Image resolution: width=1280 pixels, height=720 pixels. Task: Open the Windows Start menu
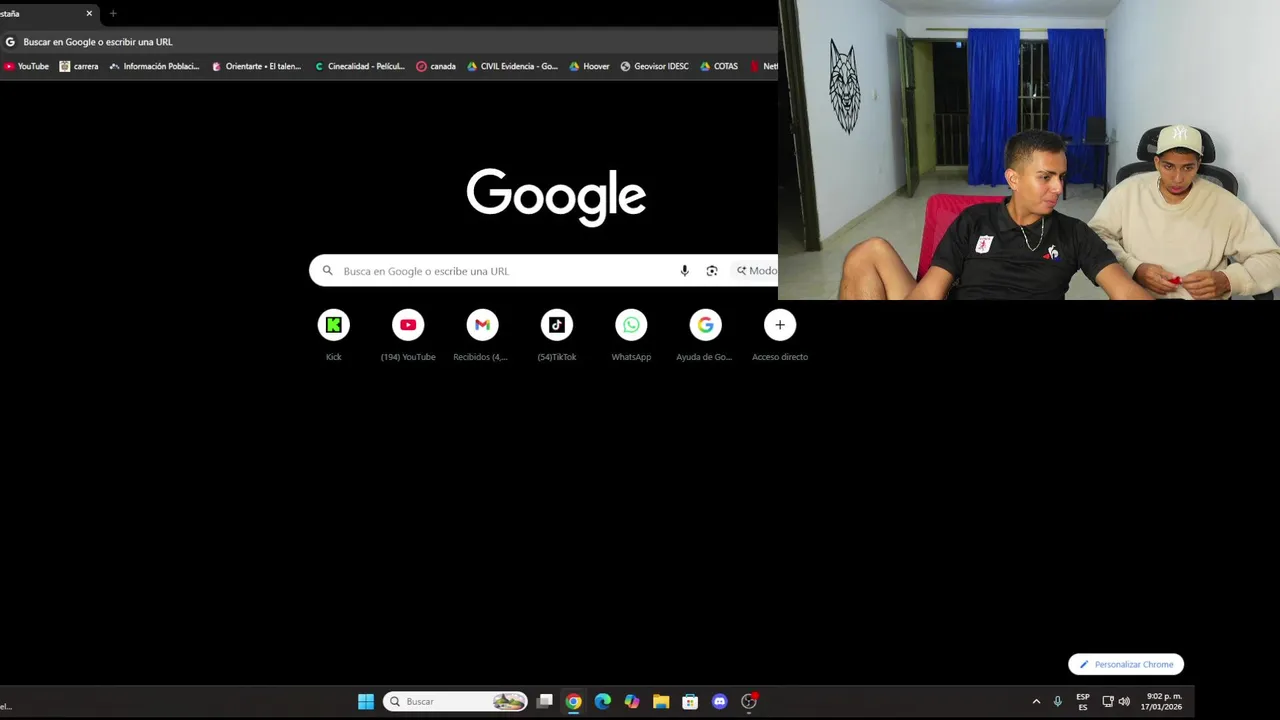[x=366, y=701]
